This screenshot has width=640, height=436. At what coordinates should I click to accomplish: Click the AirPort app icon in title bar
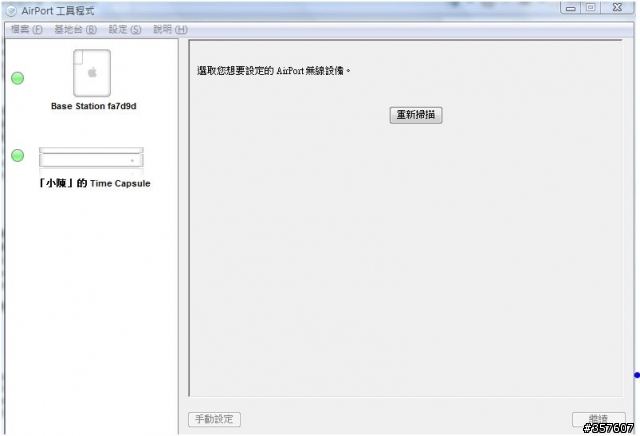coord(11,11)
